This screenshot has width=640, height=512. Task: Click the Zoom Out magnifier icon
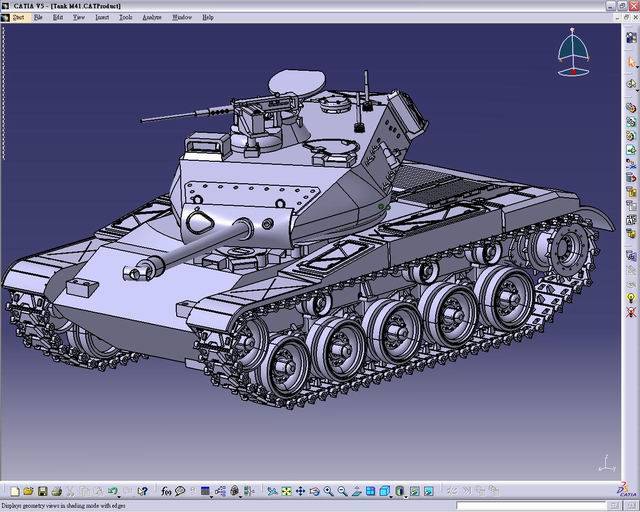(342, 491)
